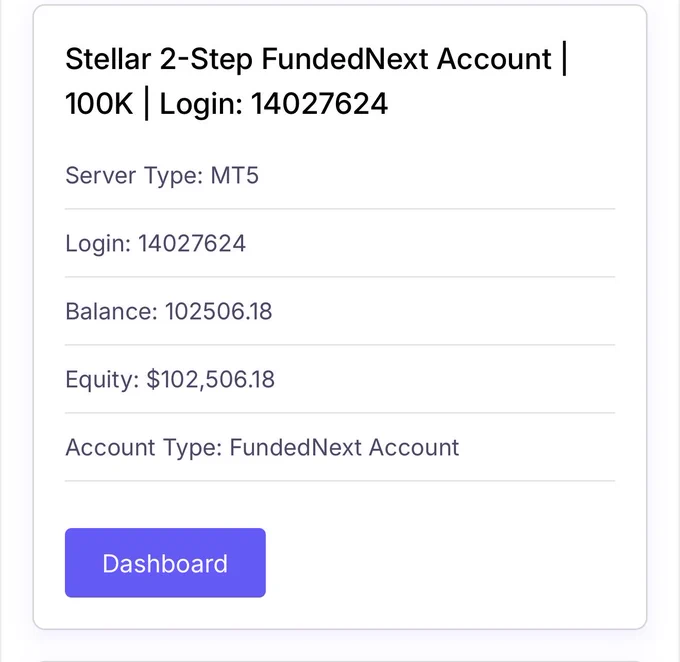Select the Server Type label

(x=134, y=176)
